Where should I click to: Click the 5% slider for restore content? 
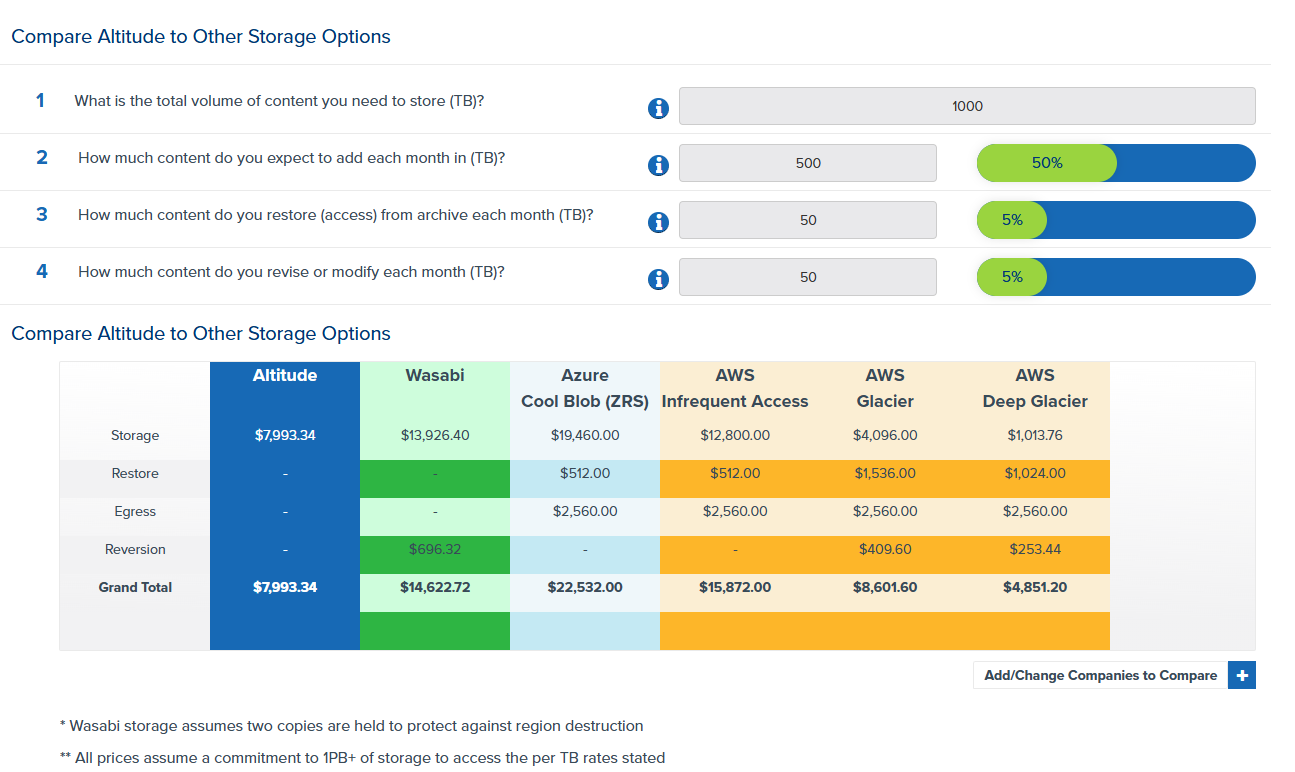1012,220
